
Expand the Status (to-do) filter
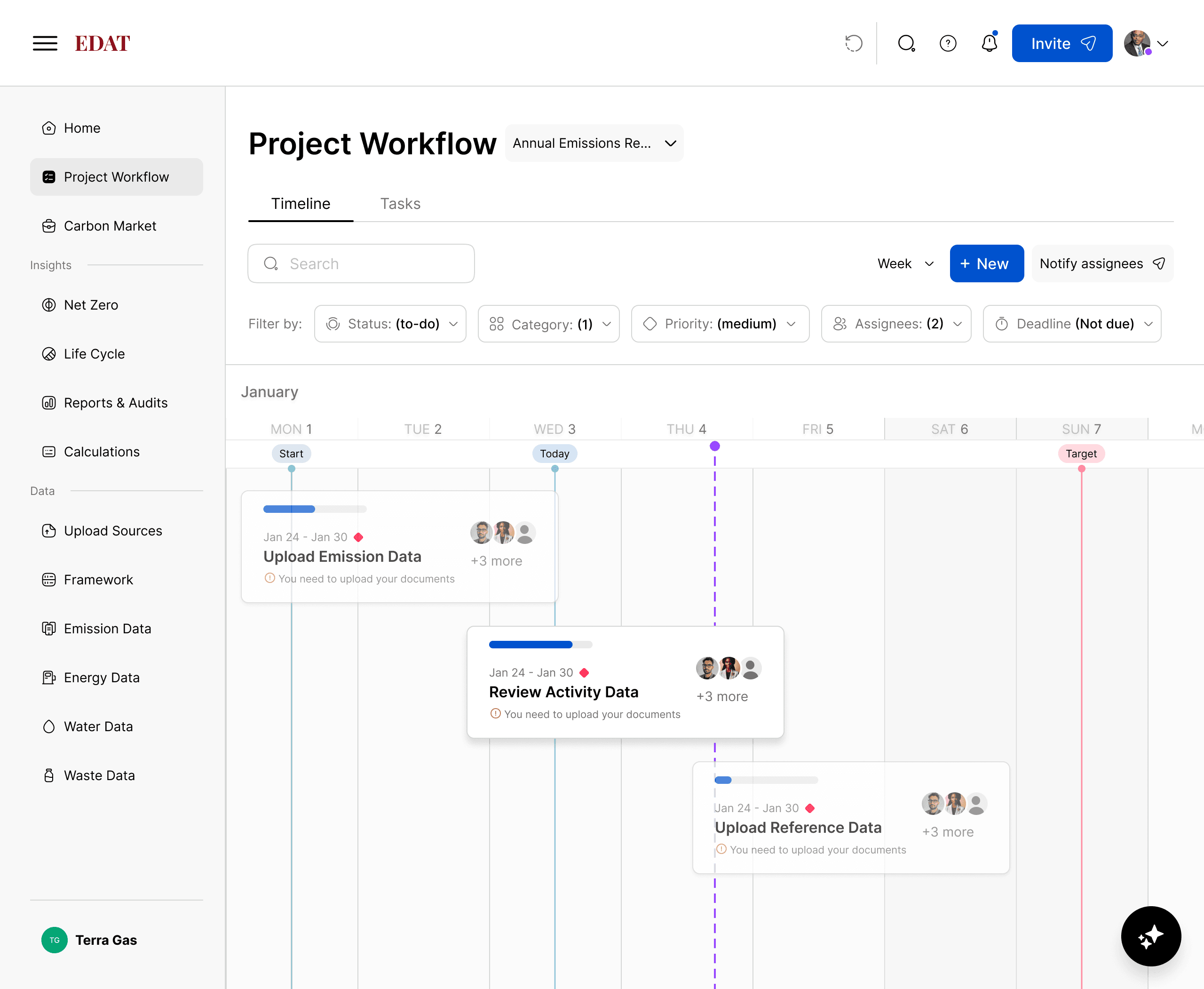coord(391,324)
